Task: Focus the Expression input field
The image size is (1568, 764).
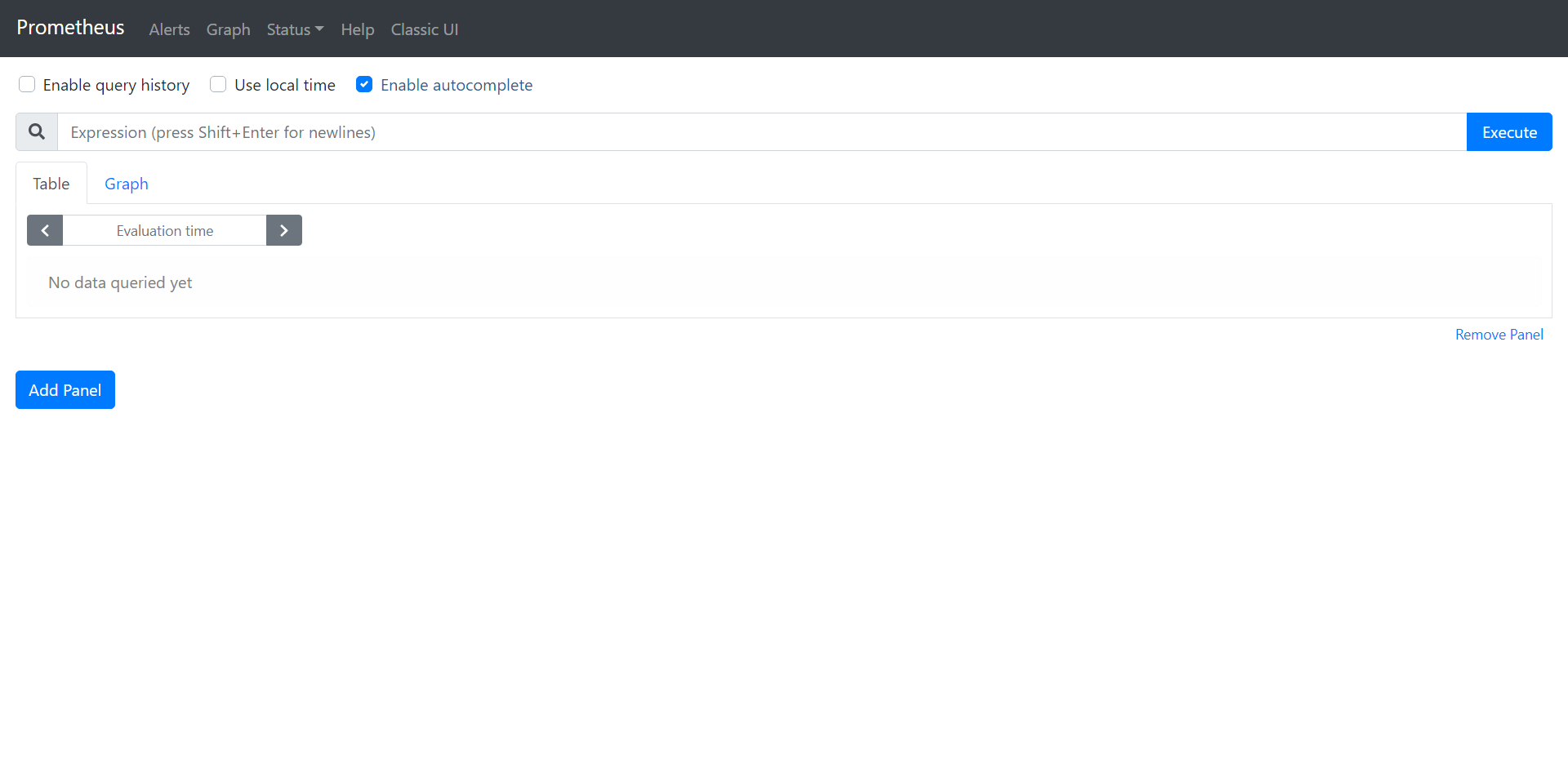Action: (x=762, y=132)
